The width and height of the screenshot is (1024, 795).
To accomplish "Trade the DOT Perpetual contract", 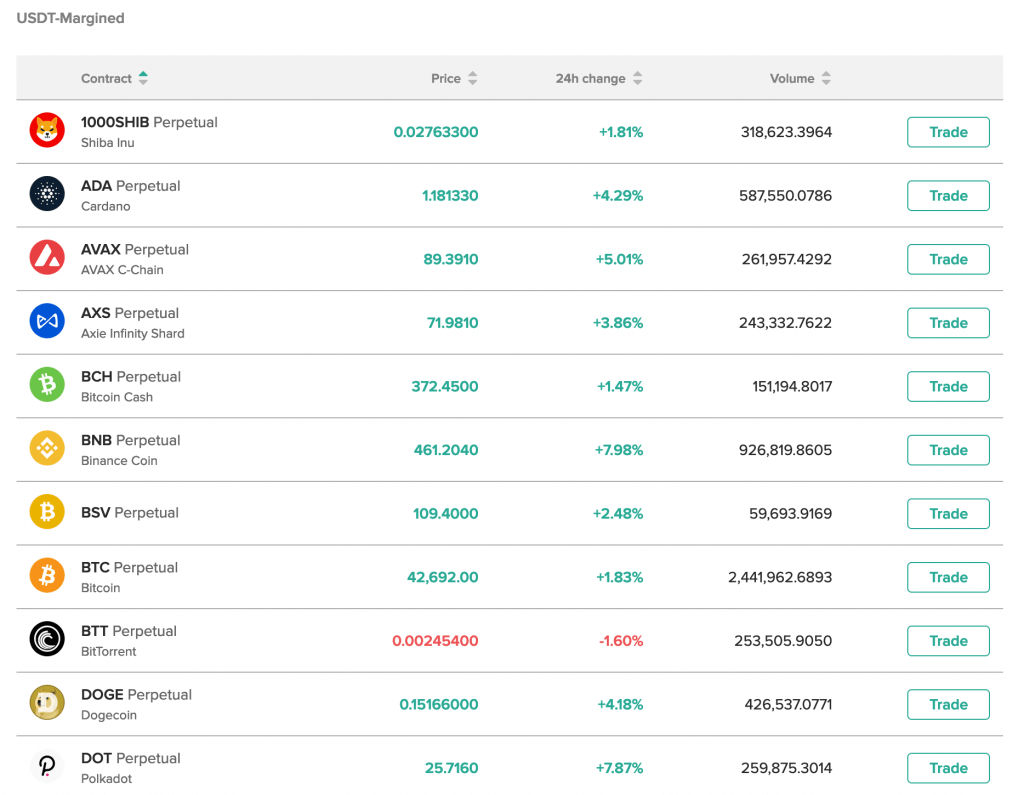I will coord(948,768).
